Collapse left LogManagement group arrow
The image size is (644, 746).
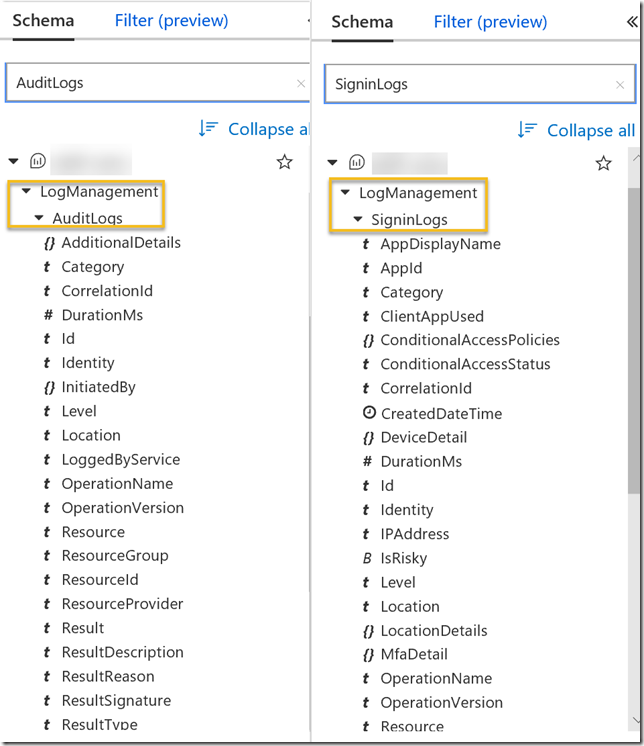point(27,191)
